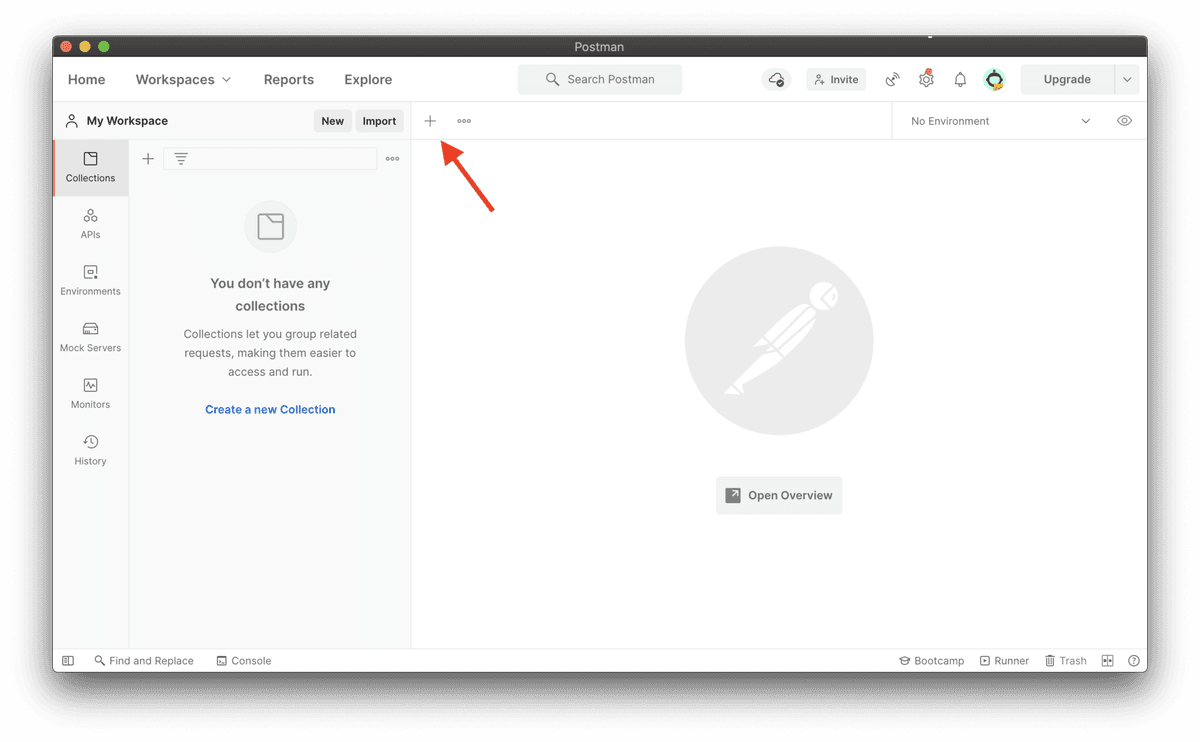Open the Reports menu item
This screenshot has height=742, width=1200.
pyautogui.click(x=289, y=80)
